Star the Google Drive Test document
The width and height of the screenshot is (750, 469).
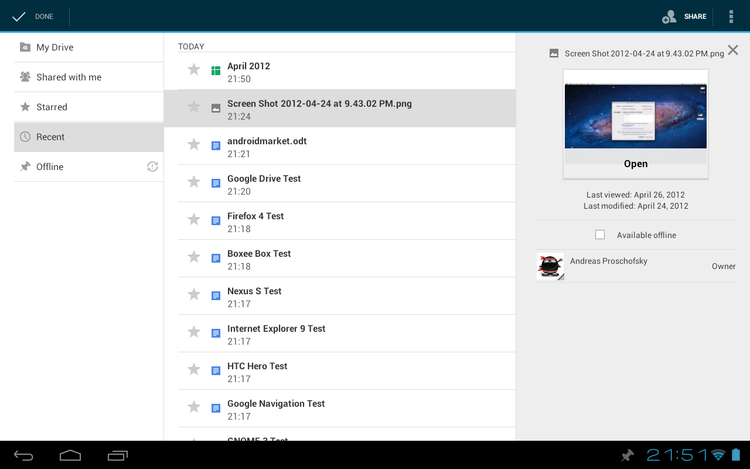pyautogui.click(x=194, y=183)
